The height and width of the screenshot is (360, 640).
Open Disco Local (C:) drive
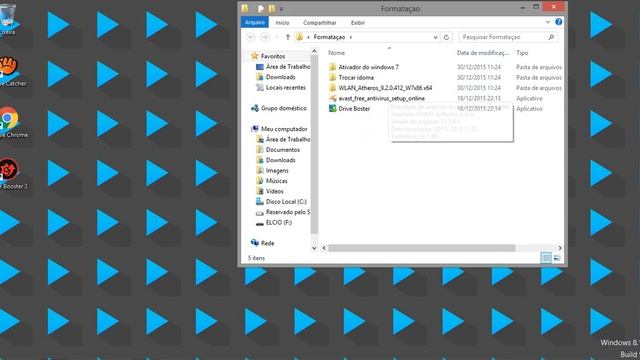coord(286,202)
